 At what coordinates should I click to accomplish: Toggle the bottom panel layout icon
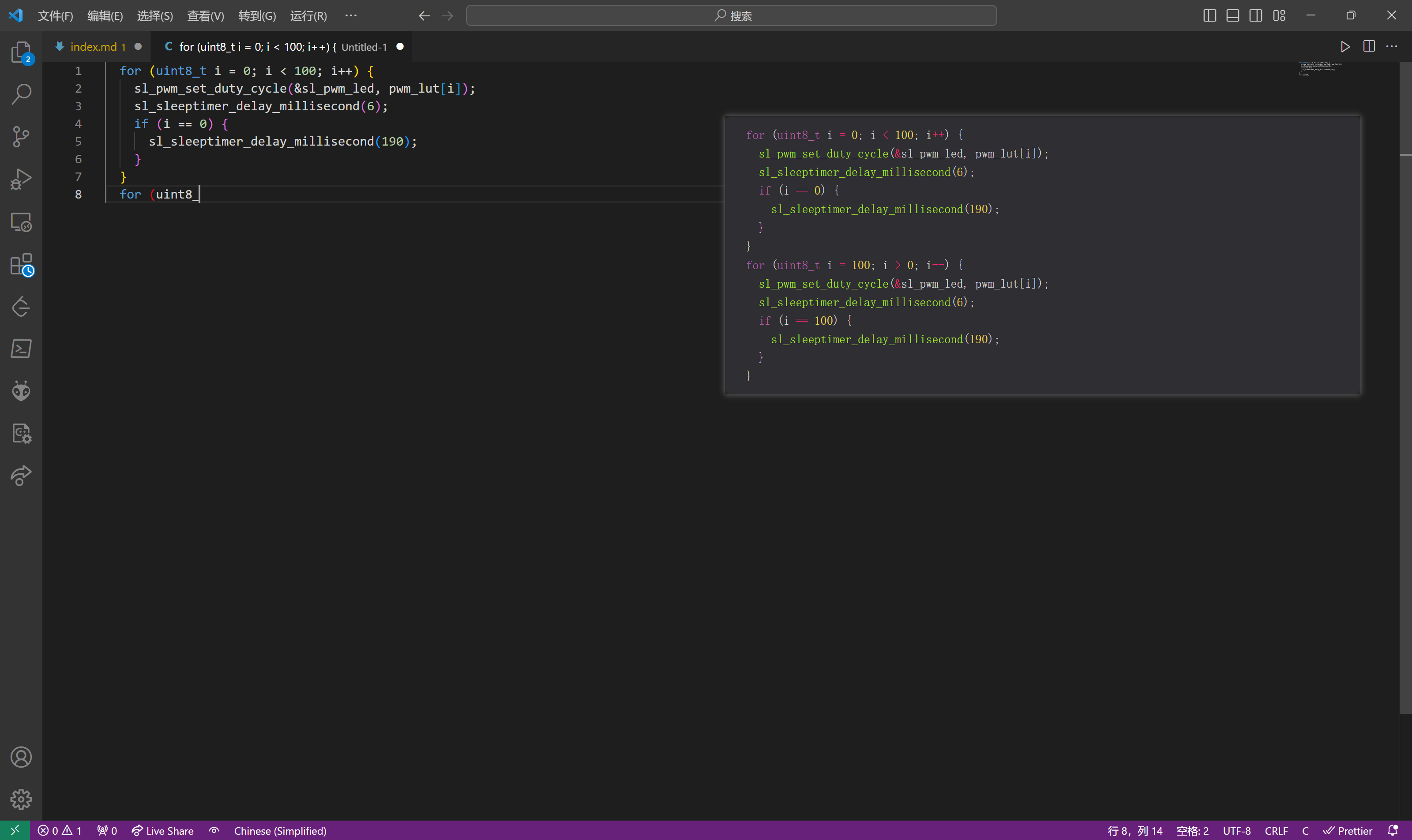click(x=1232, y=15)
